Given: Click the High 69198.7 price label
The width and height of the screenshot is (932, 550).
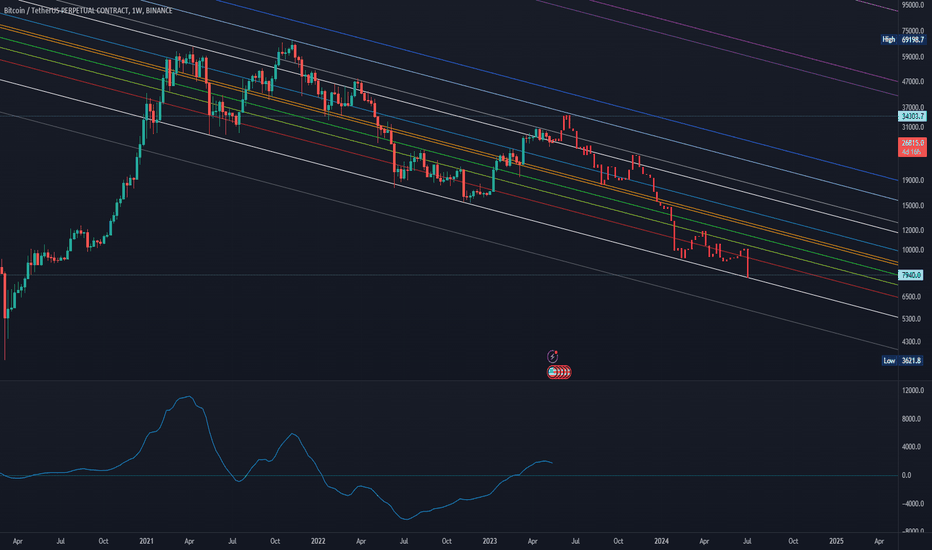Looking at the screenshot, I should click(x=903, y=39).
